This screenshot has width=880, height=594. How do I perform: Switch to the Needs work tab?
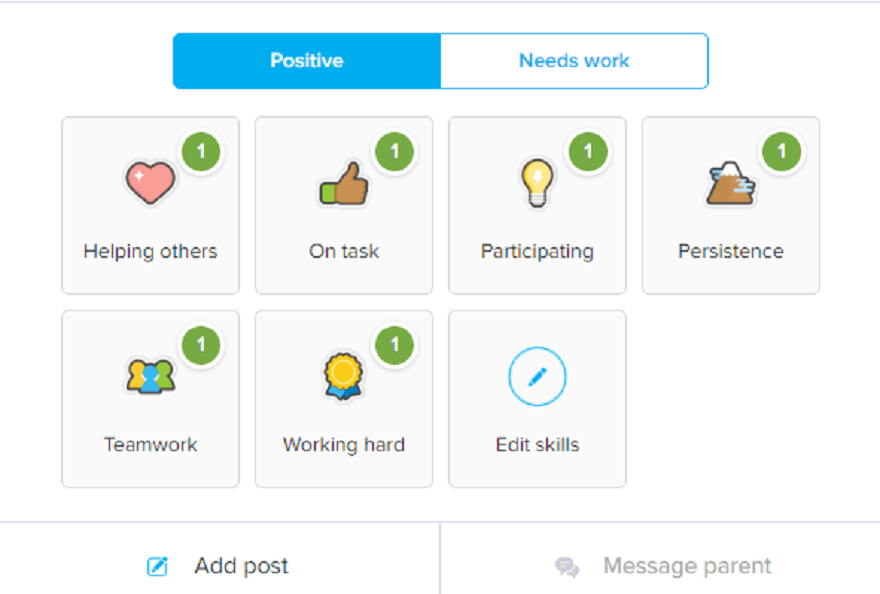(574, 61)
